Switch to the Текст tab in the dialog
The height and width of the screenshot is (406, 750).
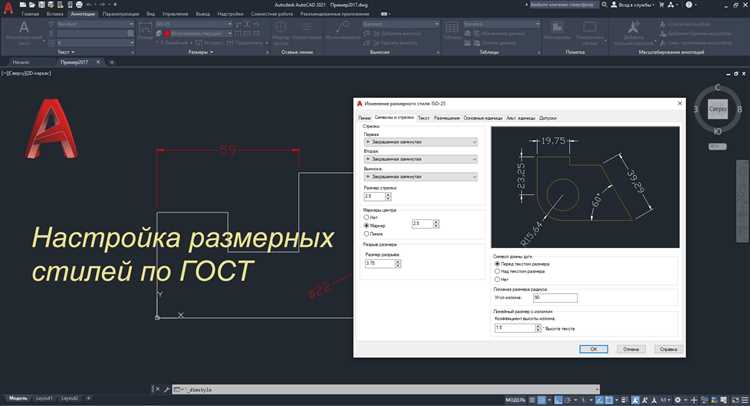pos(424,118)
